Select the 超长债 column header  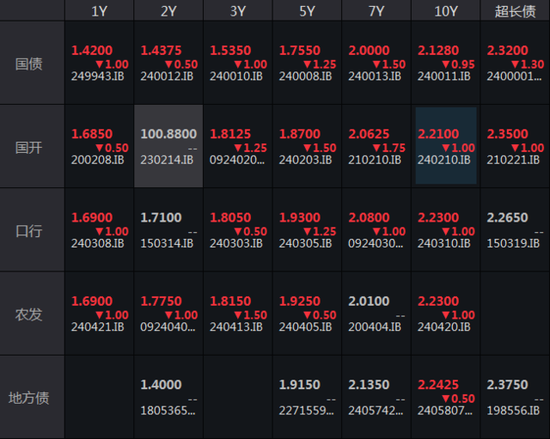click(x=515, y=11)
